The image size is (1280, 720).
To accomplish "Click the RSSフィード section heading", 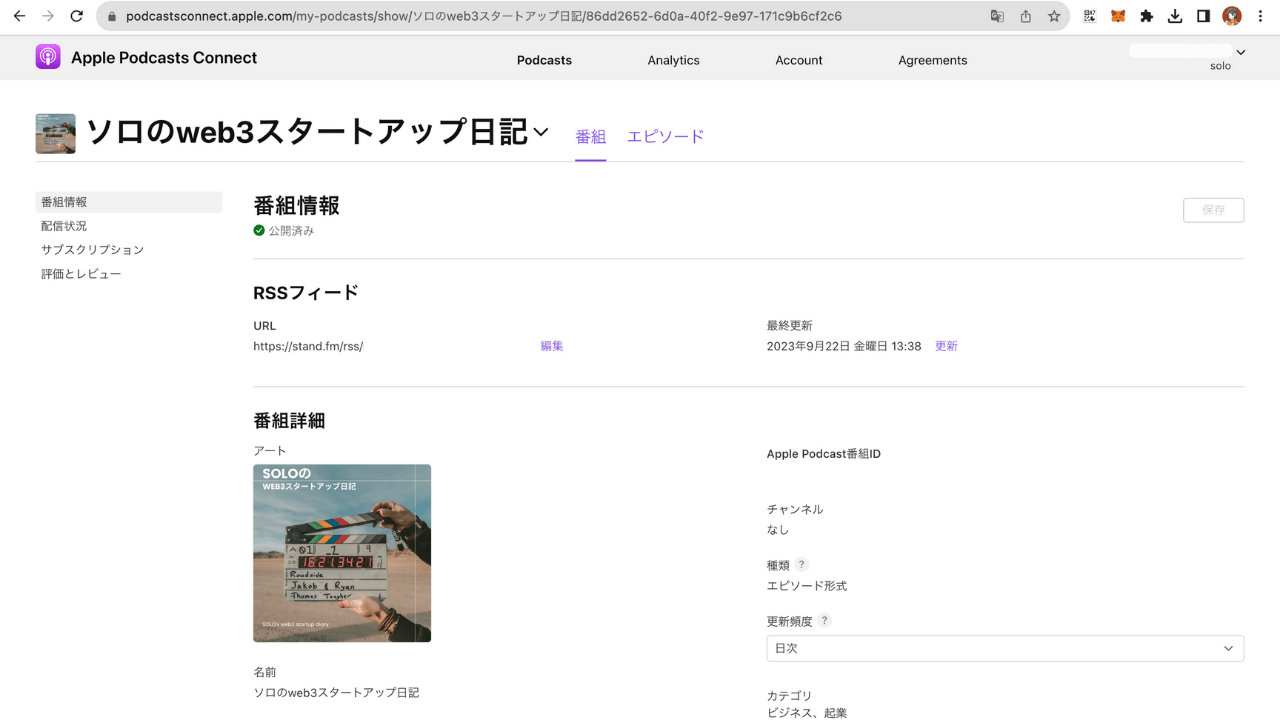I will tap(306, 293).
